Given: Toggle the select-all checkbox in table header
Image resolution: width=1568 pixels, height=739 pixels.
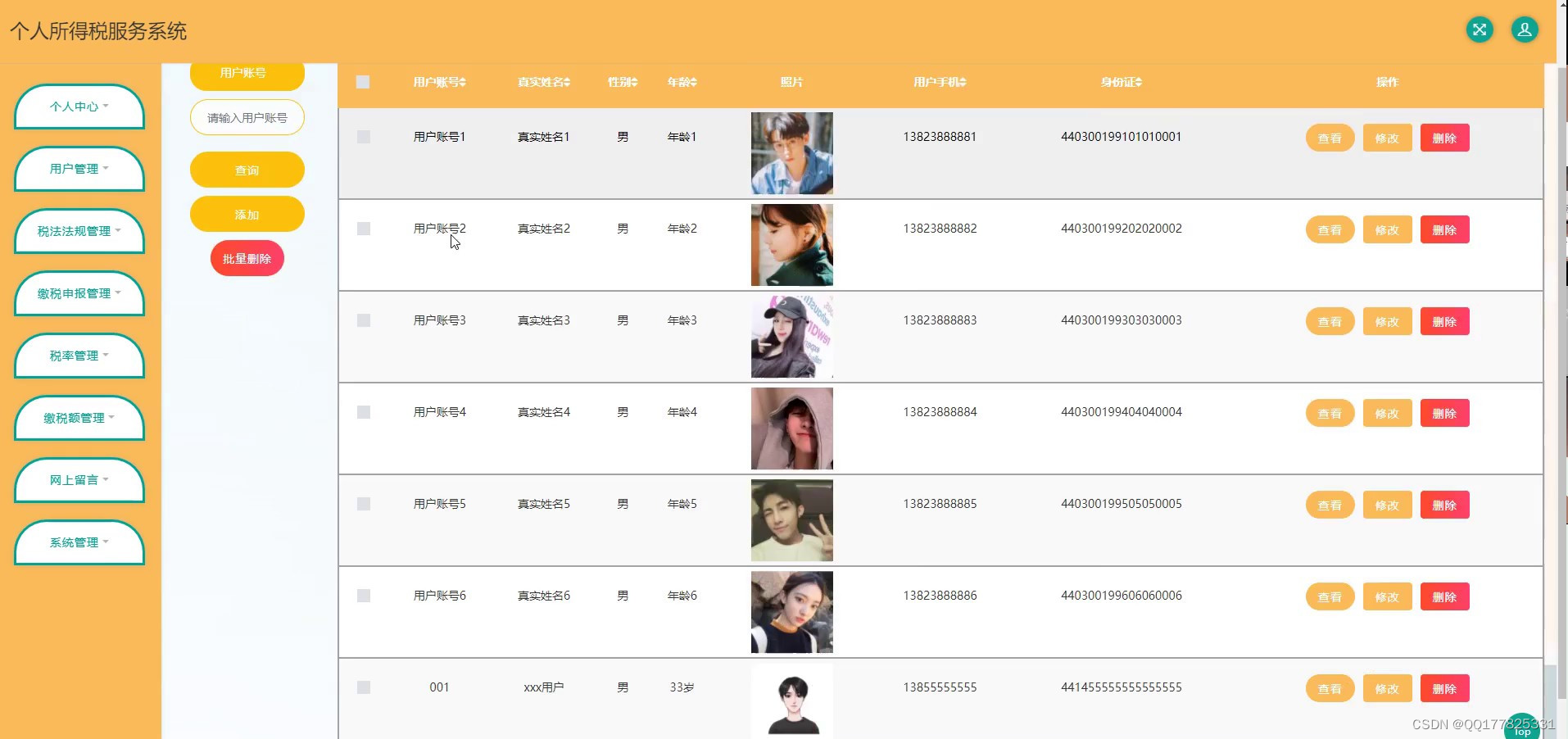Looking at the screenshot, I should click(363, 82).
